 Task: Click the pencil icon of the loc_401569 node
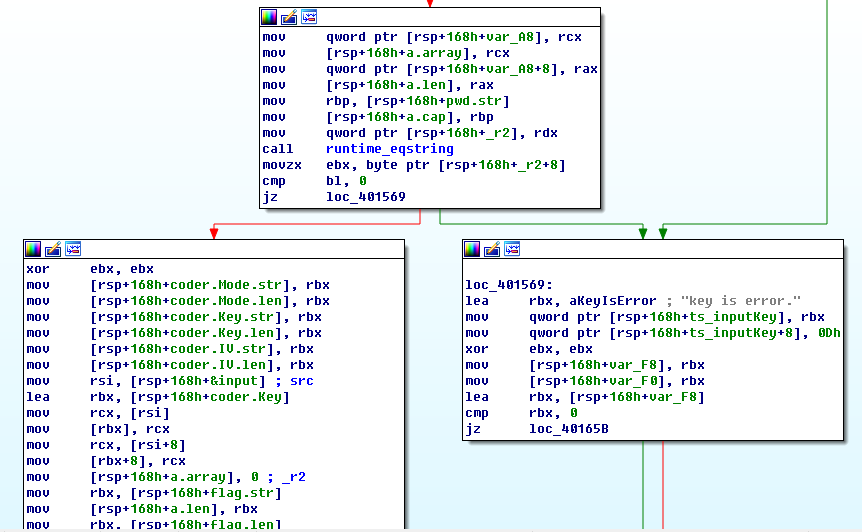(x=492, y=249)
